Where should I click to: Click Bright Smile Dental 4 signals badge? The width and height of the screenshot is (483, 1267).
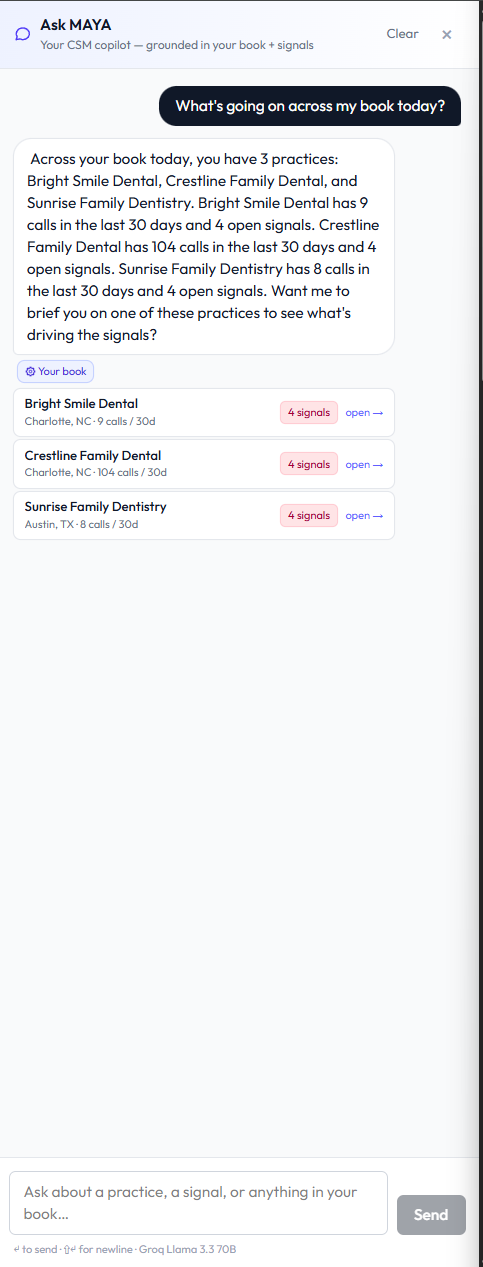(309, 413)
